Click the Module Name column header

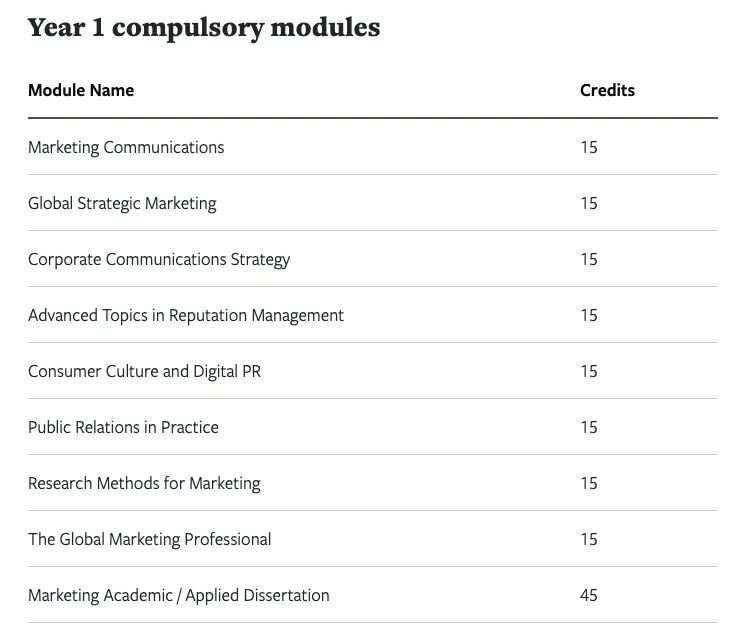81,90
